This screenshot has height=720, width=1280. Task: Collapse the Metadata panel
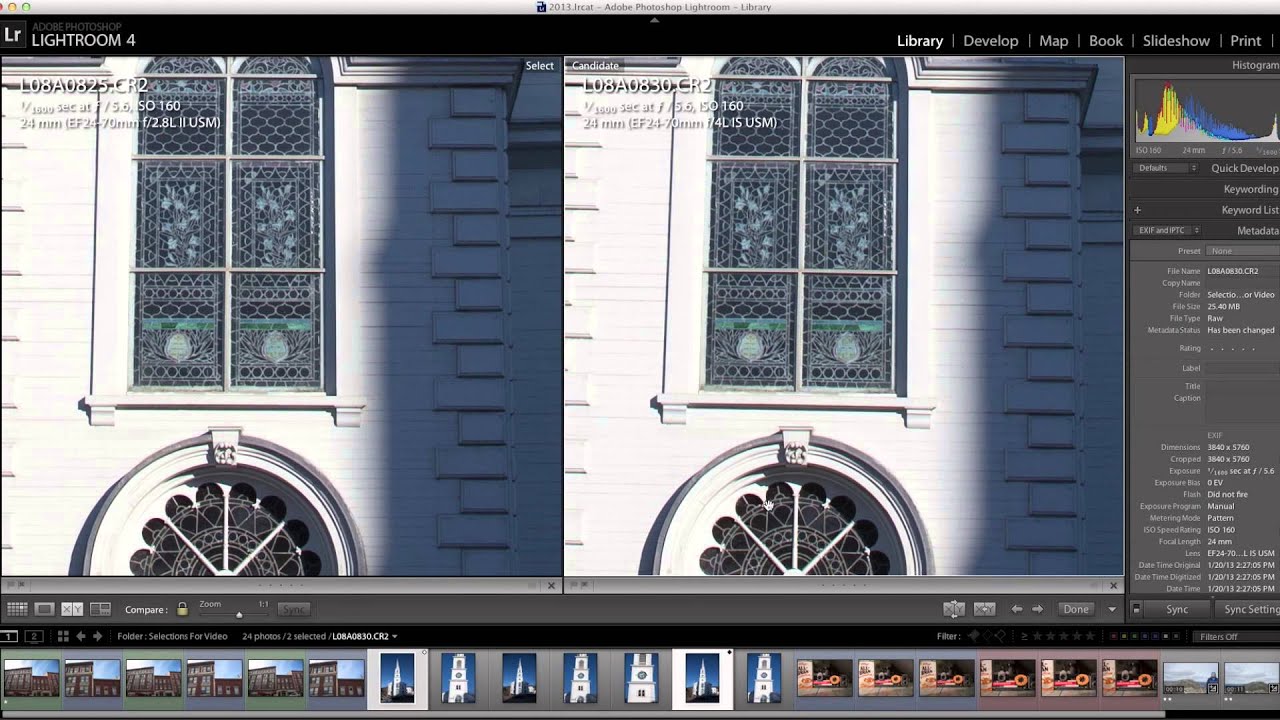[1258, 231]
